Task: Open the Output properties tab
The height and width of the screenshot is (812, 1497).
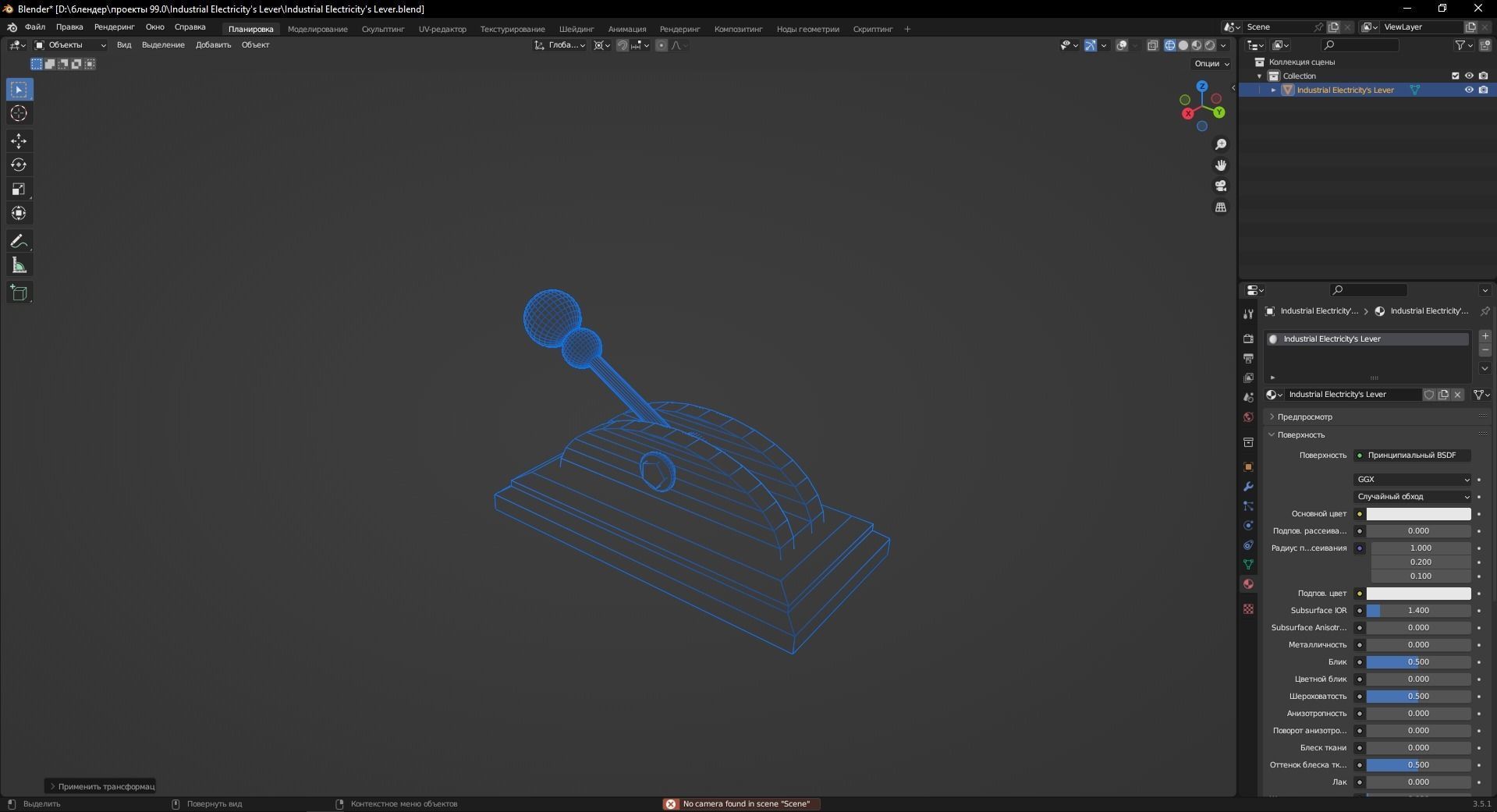Action: [x=1248, y=358]
